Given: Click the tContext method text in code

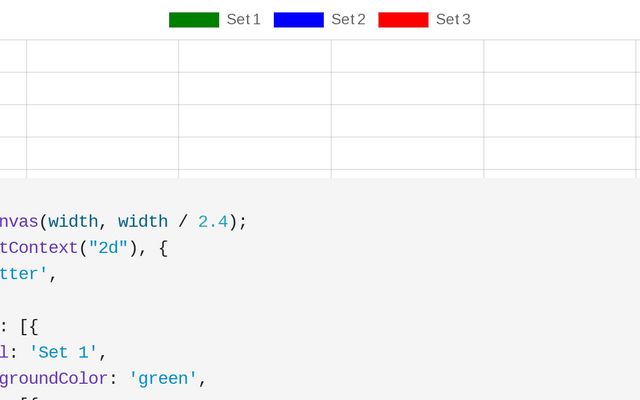Looking at the screenshot, I should 39,247.
